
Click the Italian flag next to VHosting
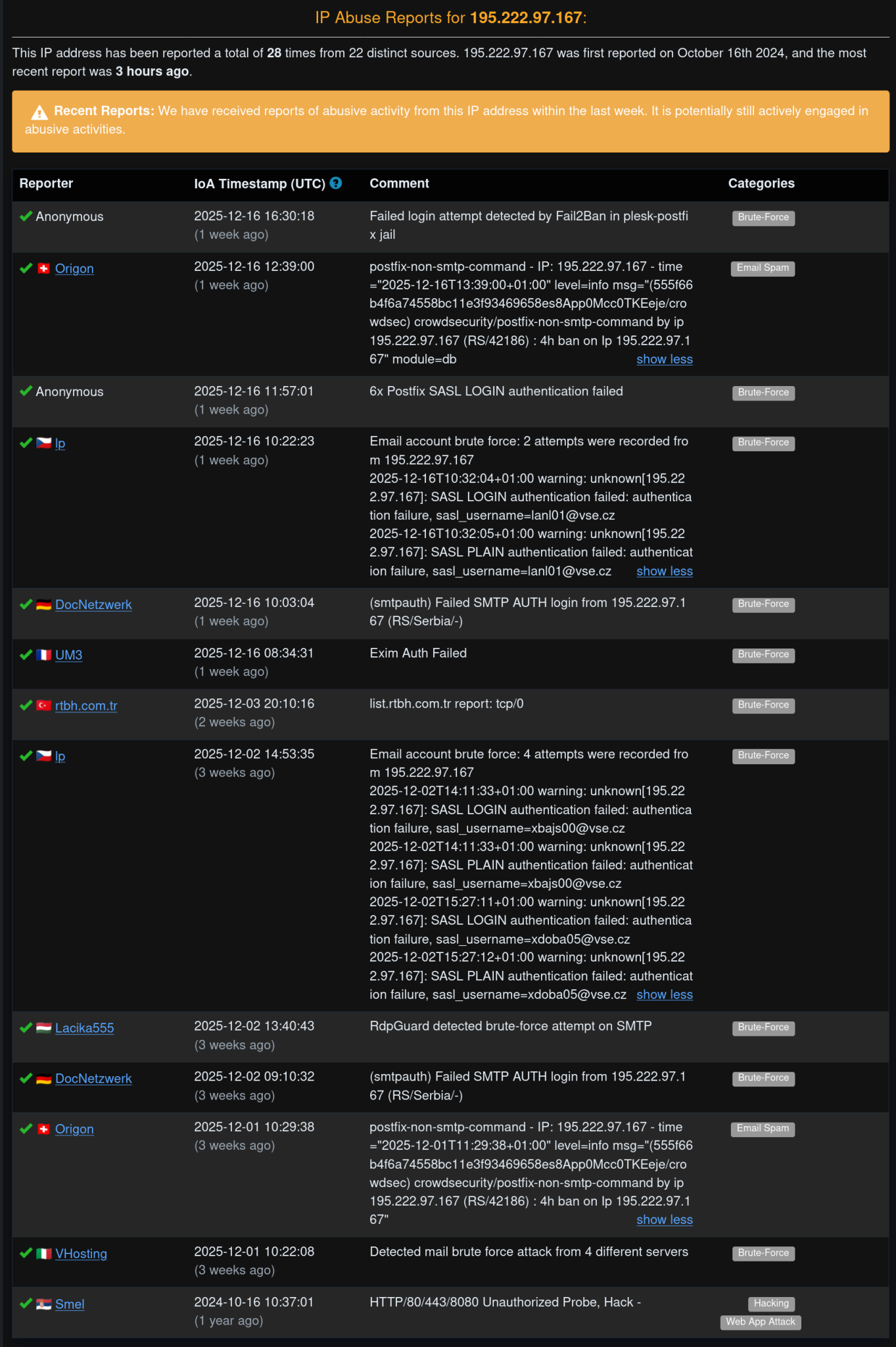tap(44, 1254)
